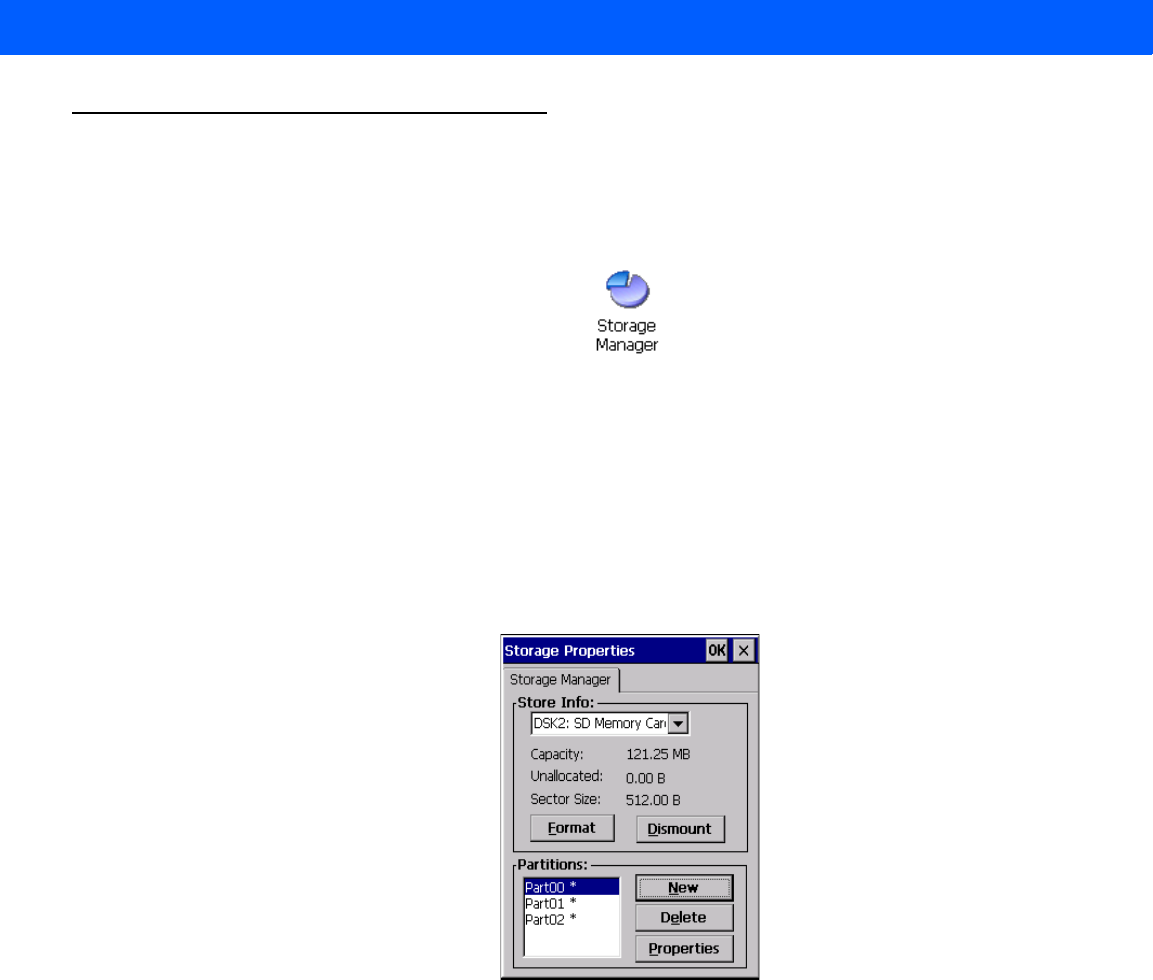
Task: Click the Unallocated value 0.00 B
Action: coord(646,778)
